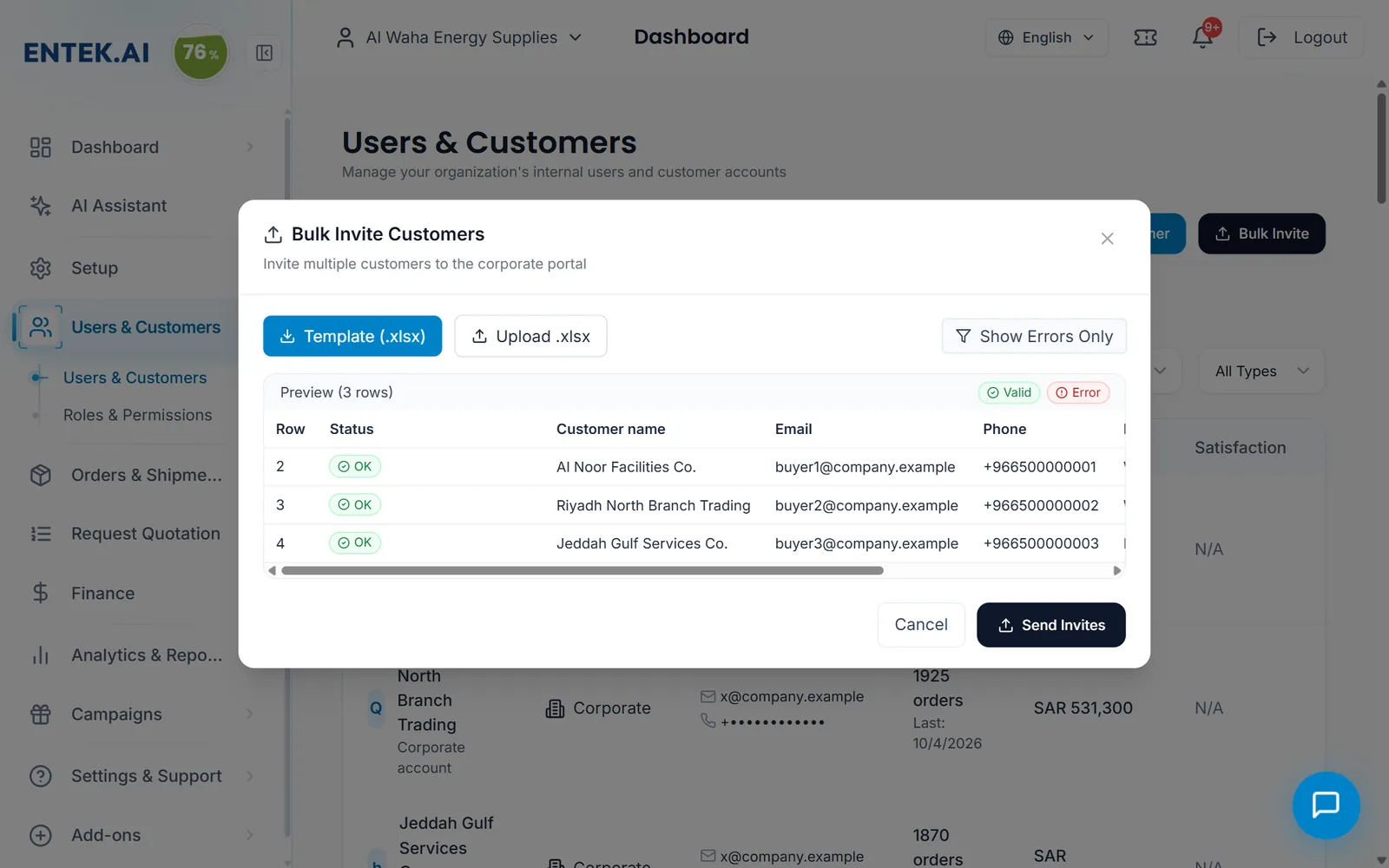The height and width of the screenshot is (868, 1389).
Task: Click the Bulk Invite button behind dialog
Action: coord(1261,233)
